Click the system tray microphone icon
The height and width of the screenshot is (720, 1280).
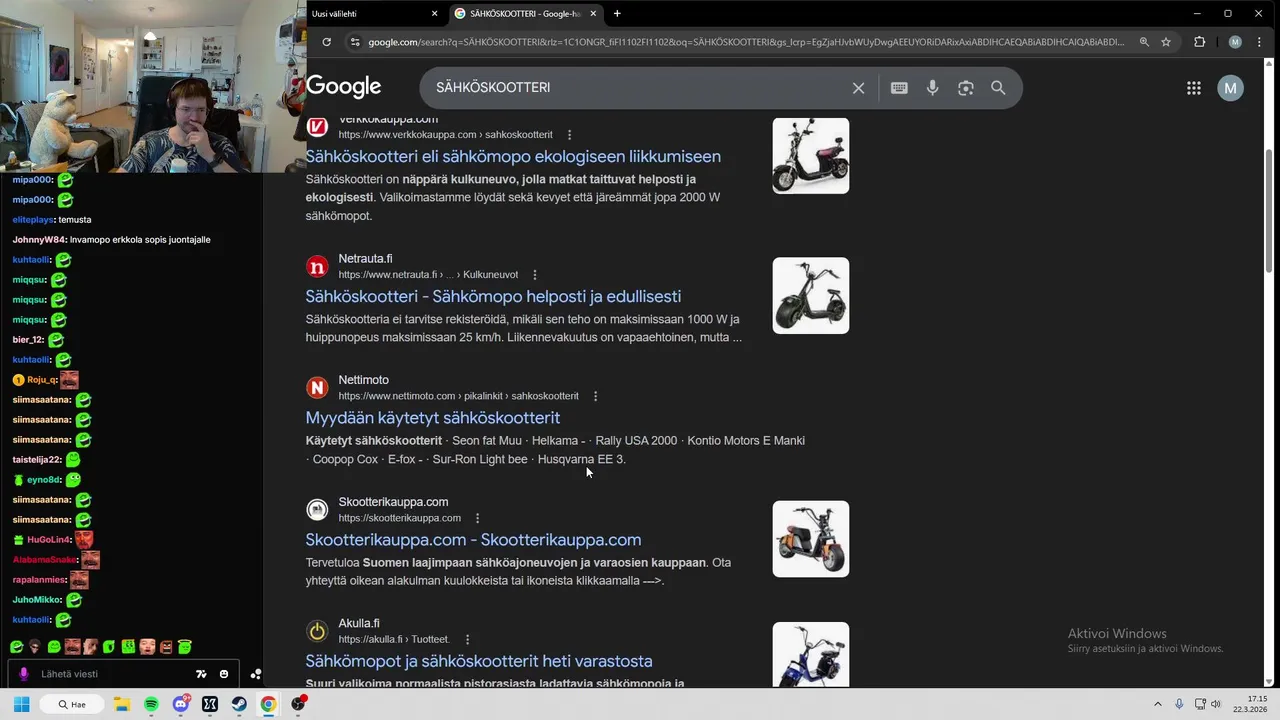click(x=1179, y=704)
